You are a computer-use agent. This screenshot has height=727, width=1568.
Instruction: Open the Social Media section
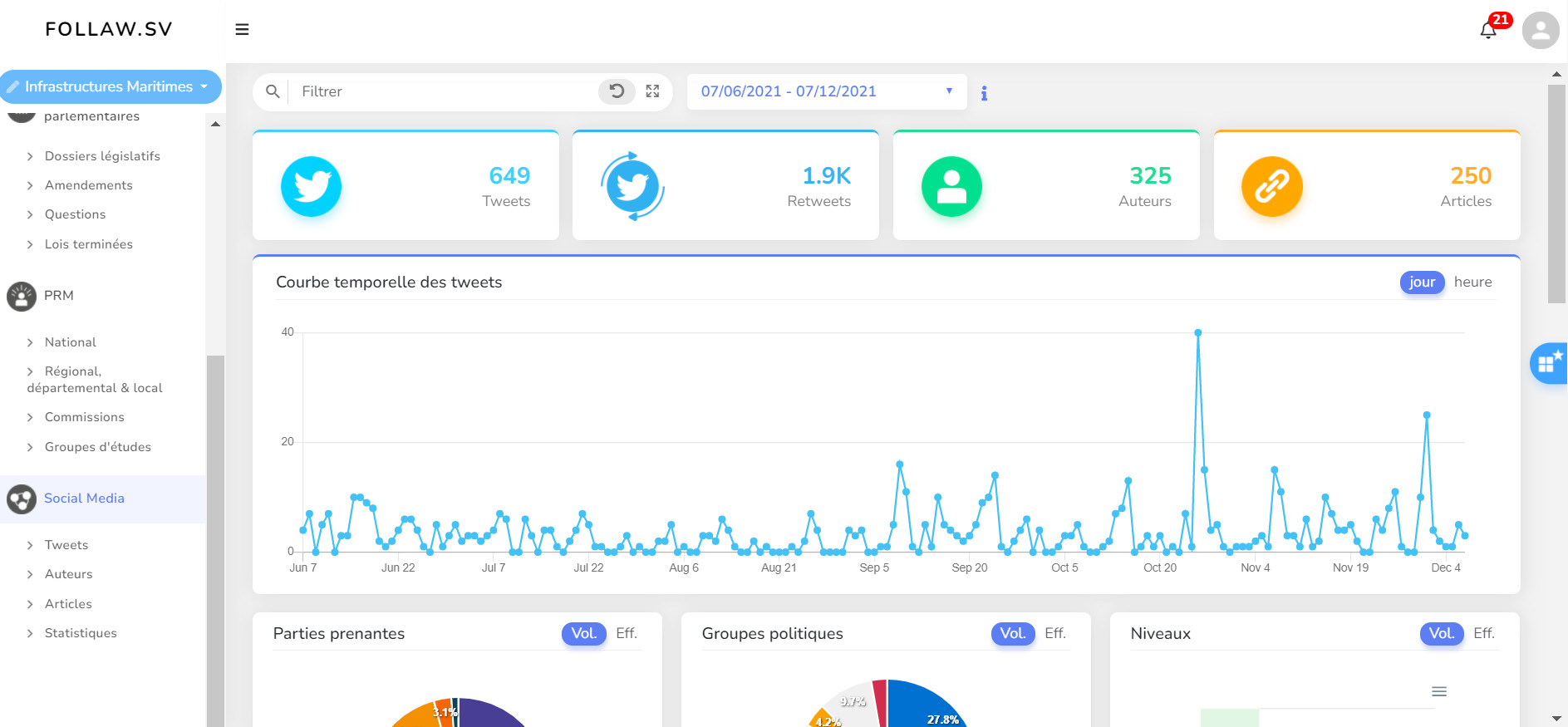tap(84, 499)
